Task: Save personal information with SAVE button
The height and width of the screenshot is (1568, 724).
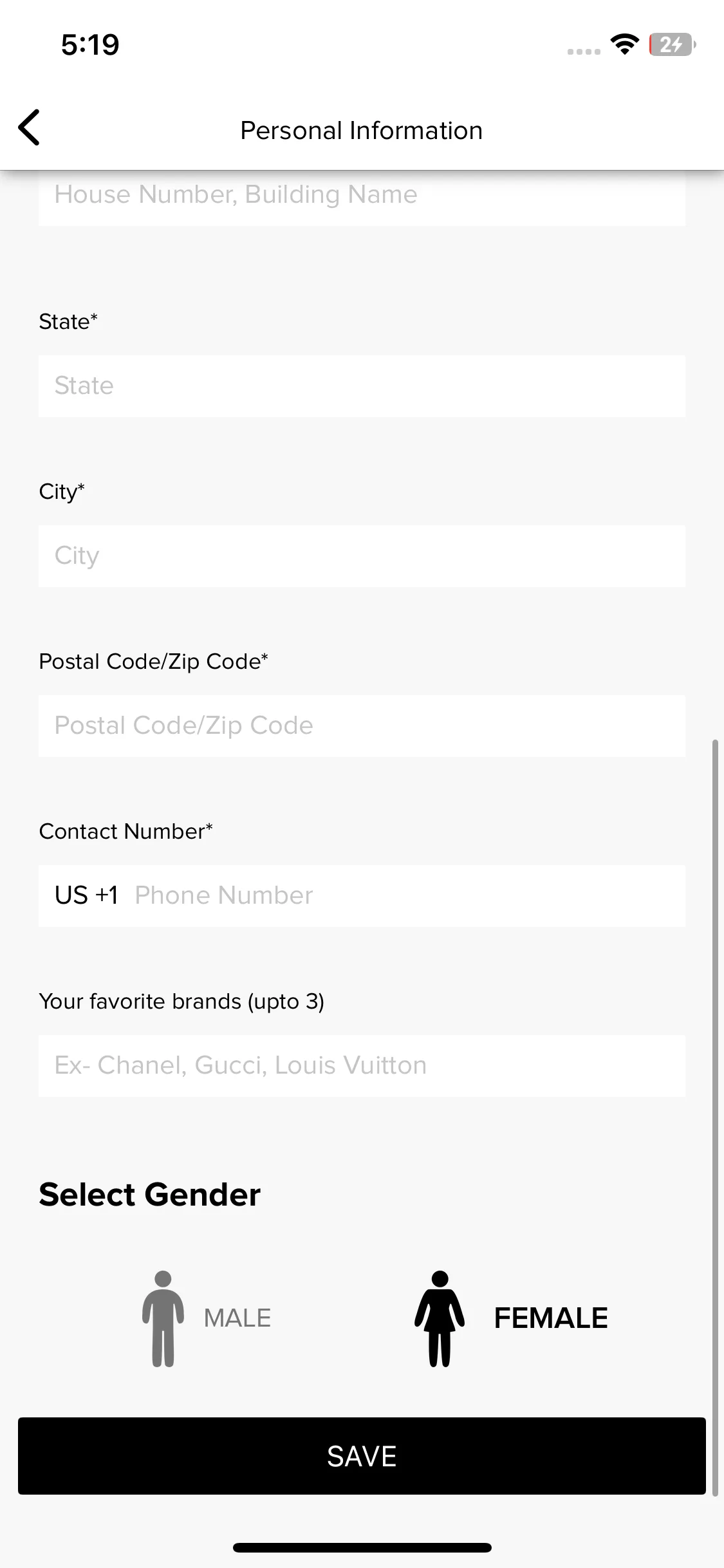Action: 362,1456
